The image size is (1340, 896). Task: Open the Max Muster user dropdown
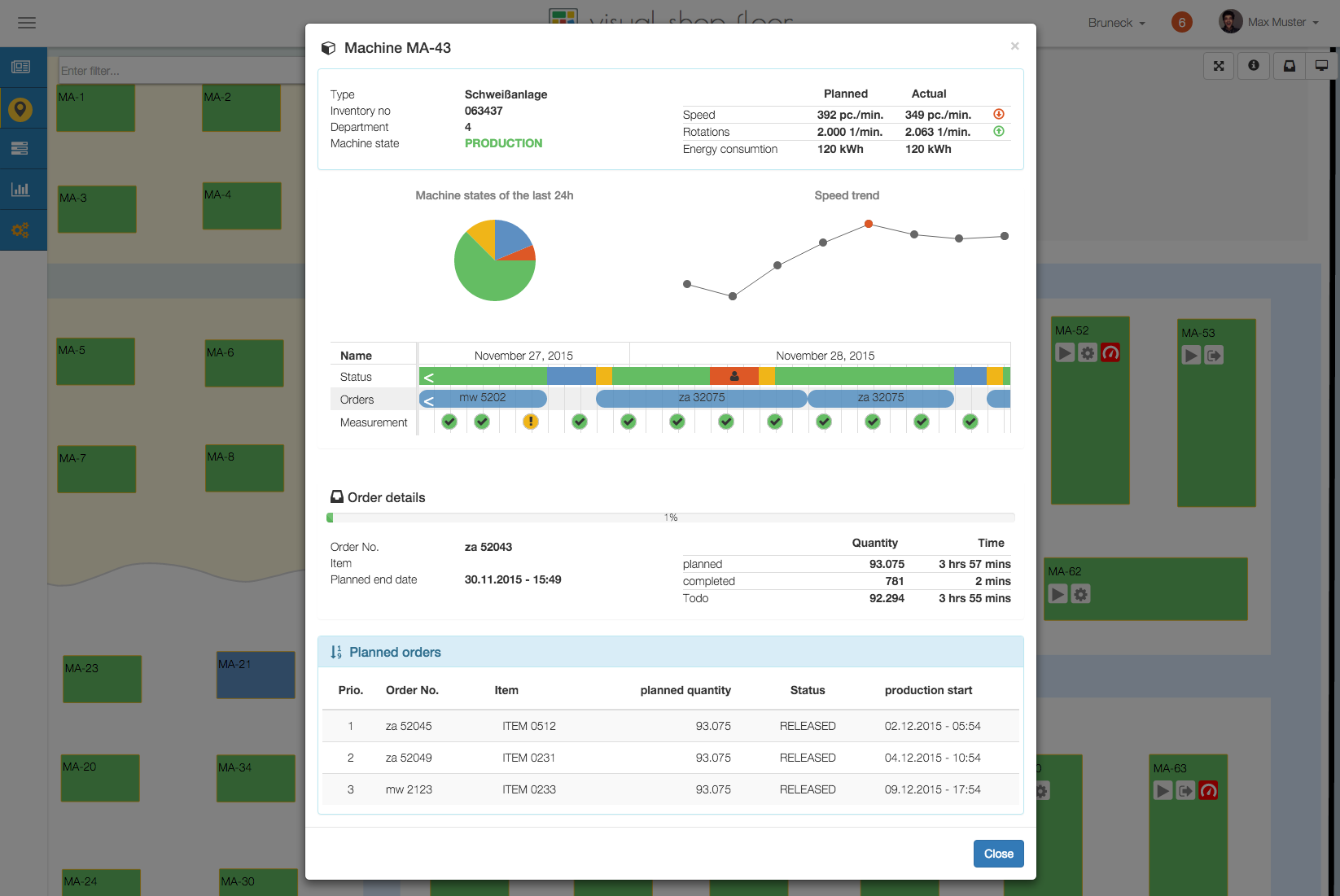coord(1283,22)
